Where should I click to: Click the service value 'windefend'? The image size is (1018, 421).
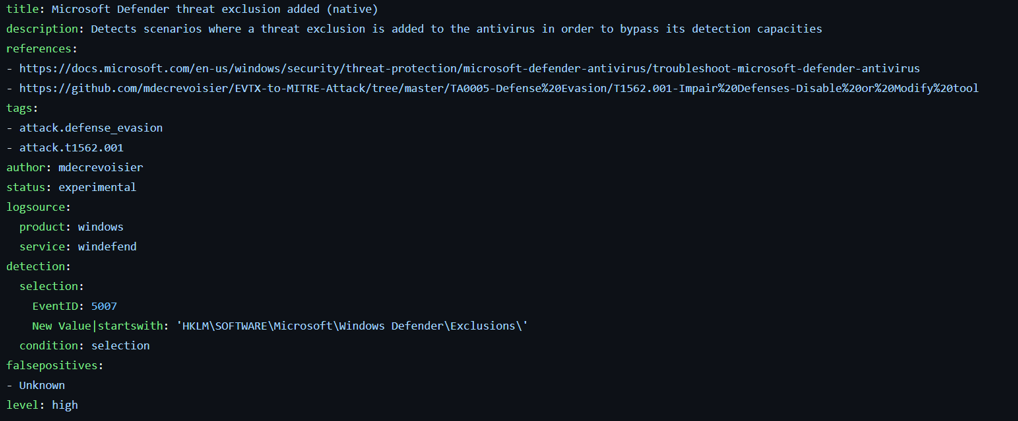[107, 246]
